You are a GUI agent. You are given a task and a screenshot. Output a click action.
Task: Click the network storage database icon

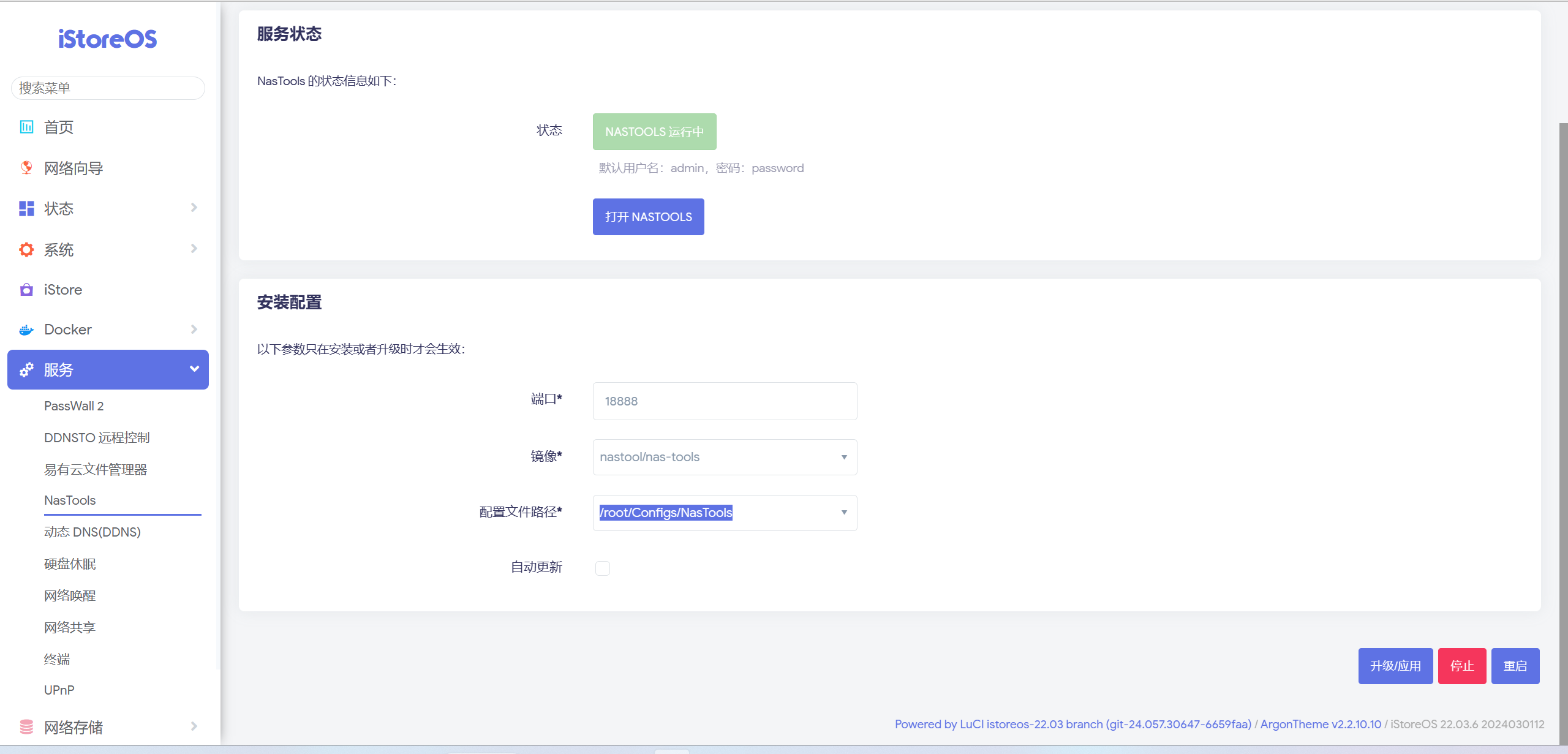26,727
